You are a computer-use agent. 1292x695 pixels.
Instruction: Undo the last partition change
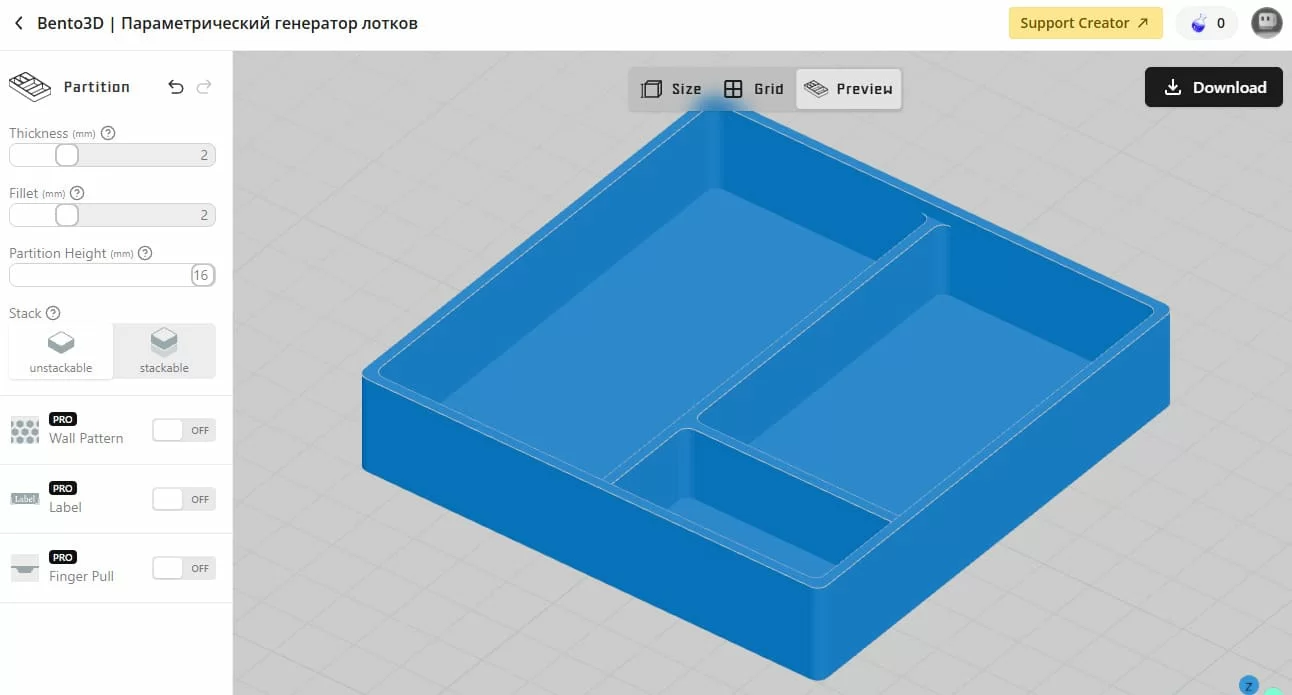click(x=176, y=87)
